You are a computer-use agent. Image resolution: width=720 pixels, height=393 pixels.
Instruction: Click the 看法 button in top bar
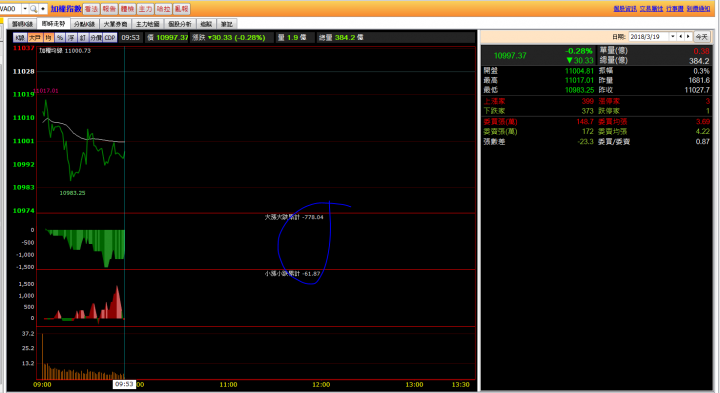pos(91,9)
